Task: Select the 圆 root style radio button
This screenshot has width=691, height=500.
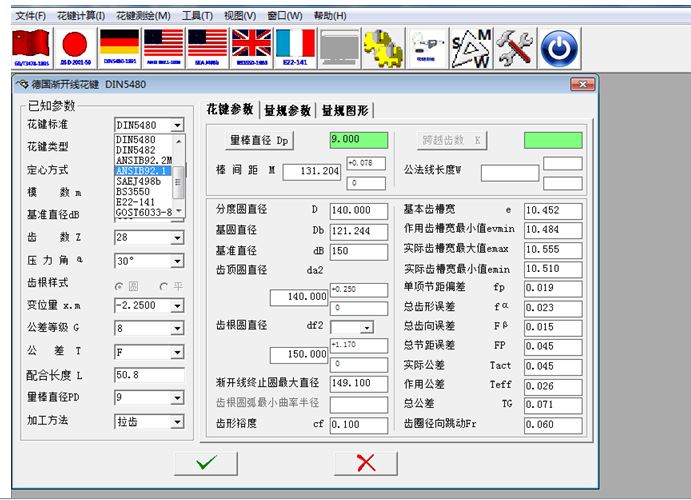Action: 121,285
